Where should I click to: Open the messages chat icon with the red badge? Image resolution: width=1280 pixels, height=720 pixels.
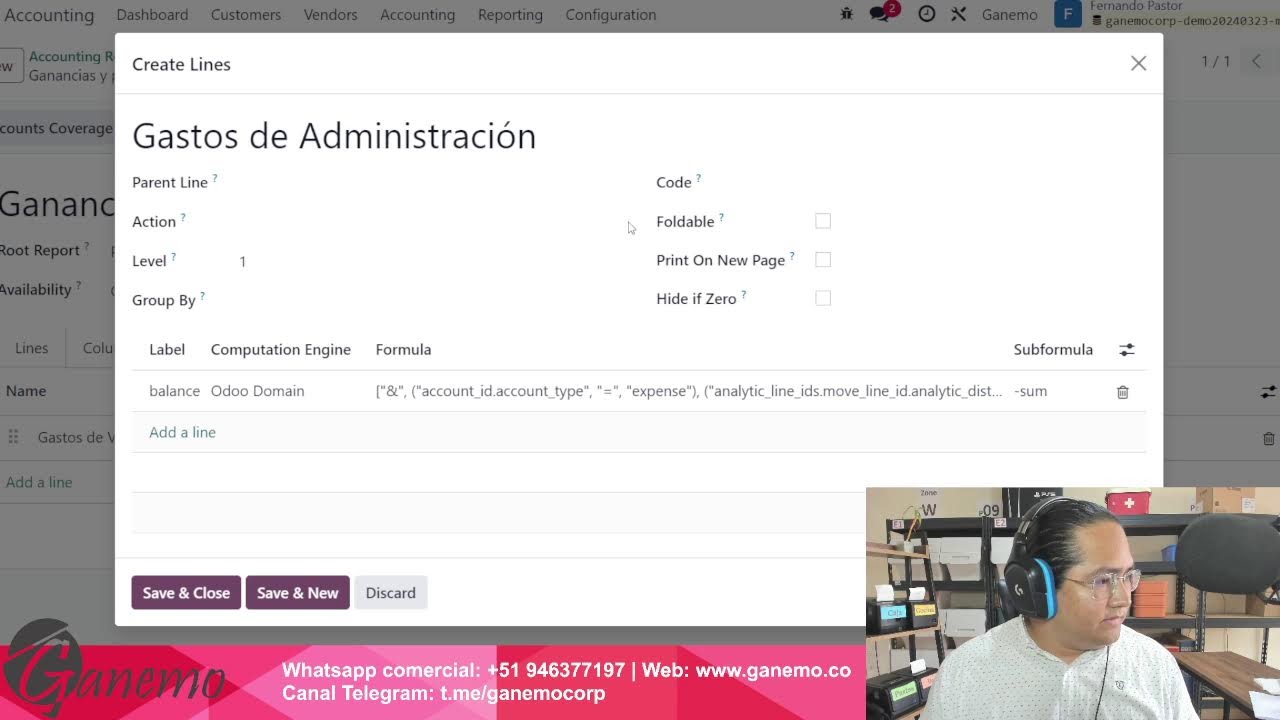(x=881, y=14)
